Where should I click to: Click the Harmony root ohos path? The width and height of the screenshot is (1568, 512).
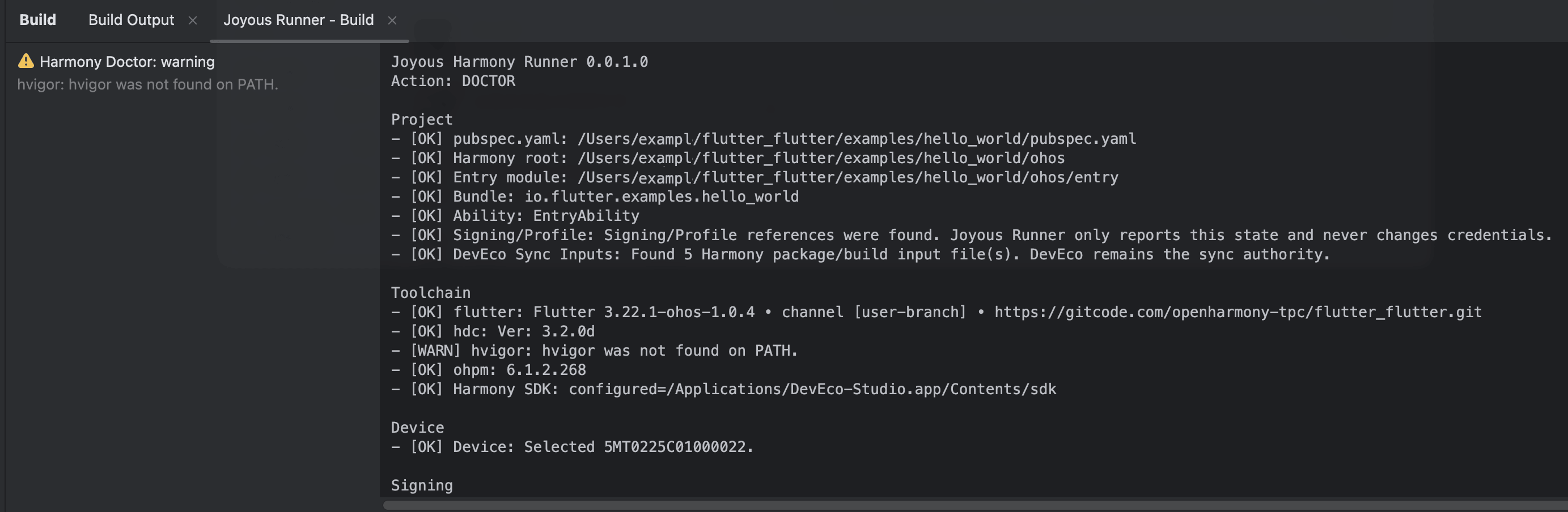click(821, 158)
